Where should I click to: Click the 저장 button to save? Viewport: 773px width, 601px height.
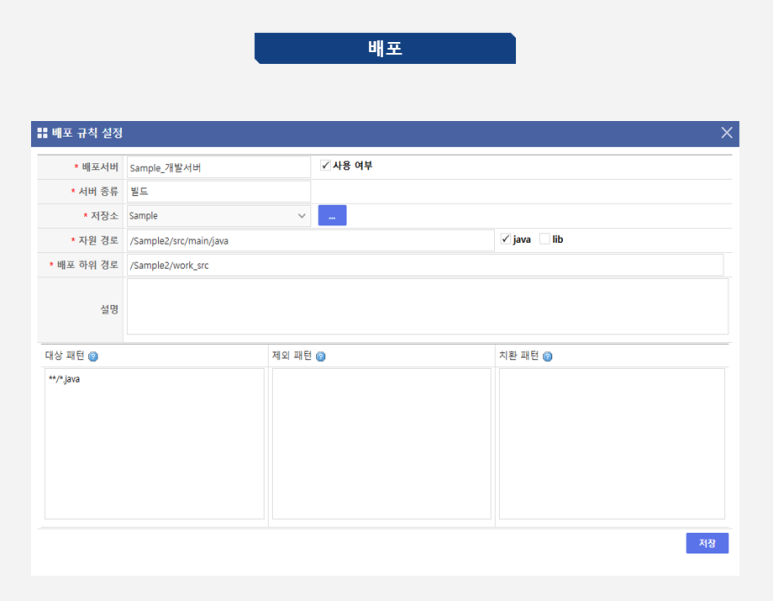(707, 543)
